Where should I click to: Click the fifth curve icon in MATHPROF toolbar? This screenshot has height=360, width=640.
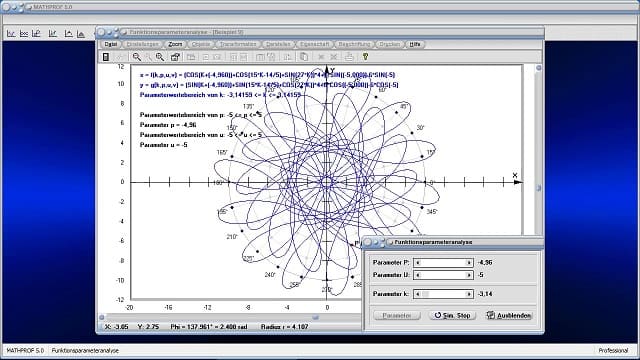68,33
